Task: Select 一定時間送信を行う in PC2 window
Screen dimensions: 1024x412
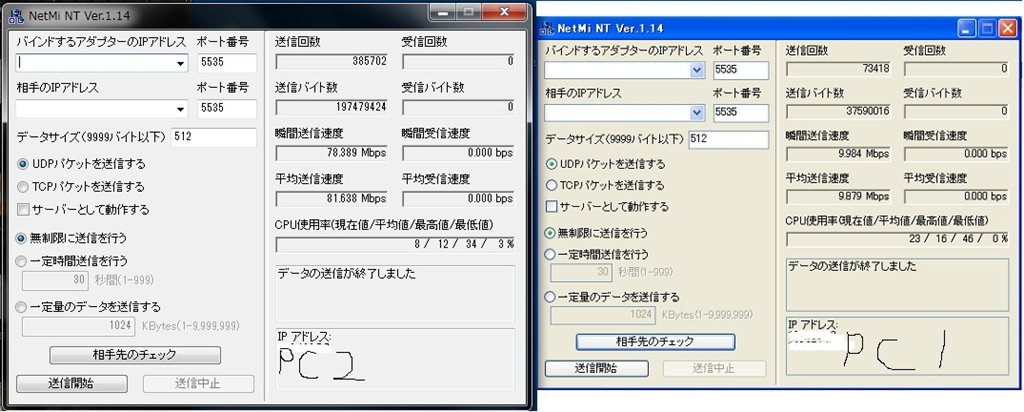Action: (72, 261)
